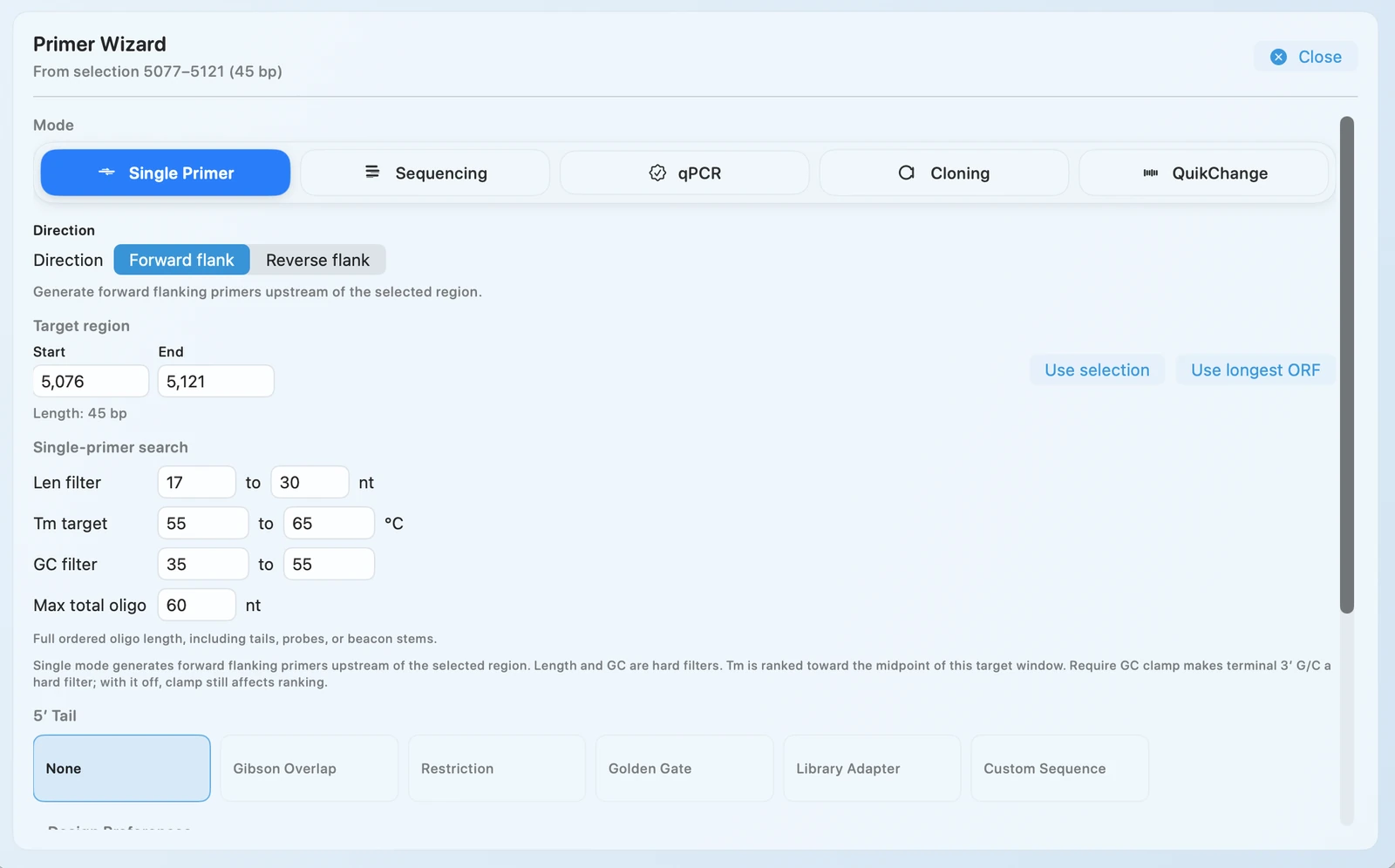
Task: Click Tm target maximum field 65
Action: (329, 523)
